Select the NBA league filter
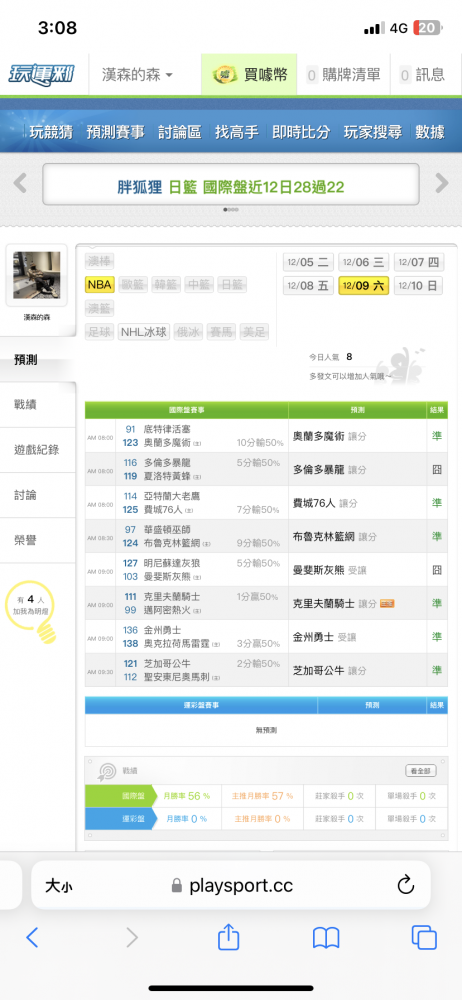The height and width of the screenshot is (1000, 462). (x=100, y=284)
